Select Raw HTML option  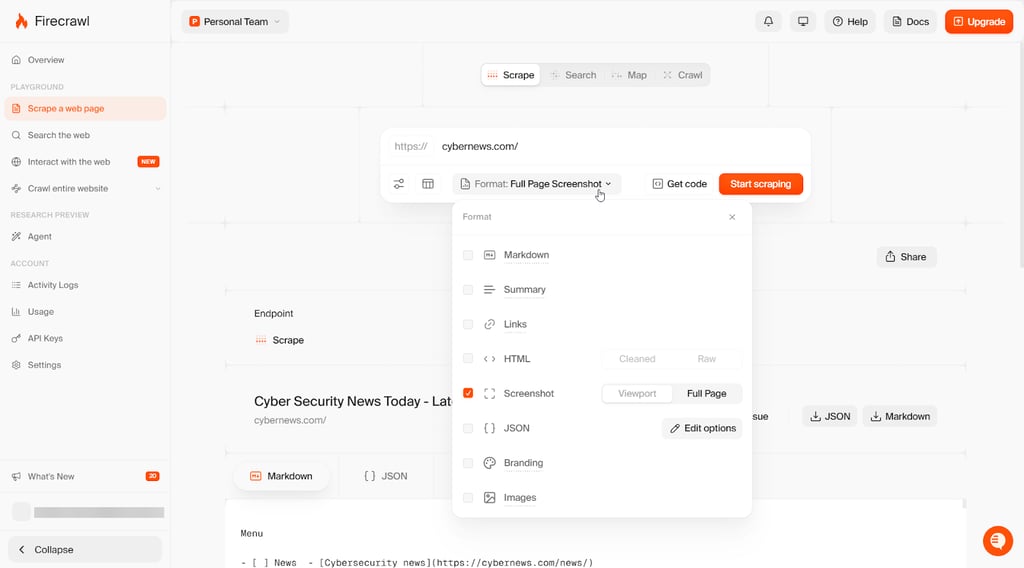click(x=707, y=359)
